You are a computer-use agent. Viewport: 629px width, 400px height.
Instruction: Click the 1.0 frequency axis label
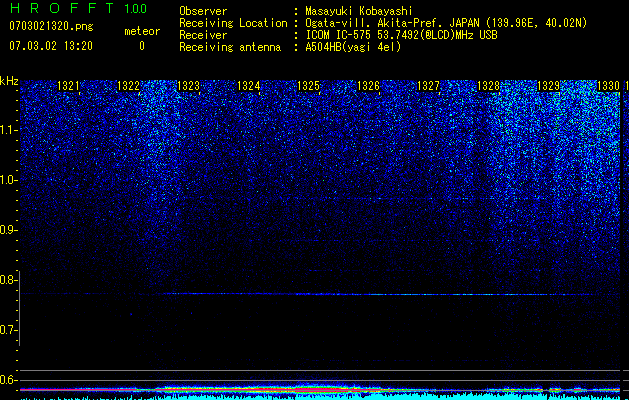coord(7,180)
